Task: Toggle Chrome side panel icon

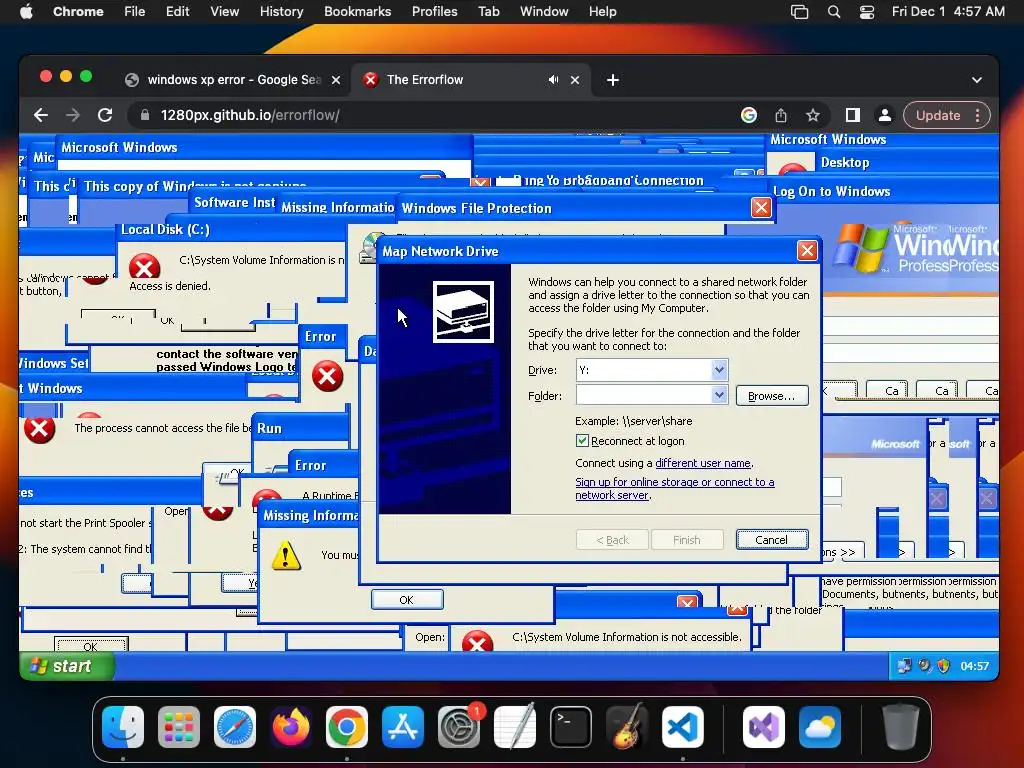Action: tap(852, 115)
